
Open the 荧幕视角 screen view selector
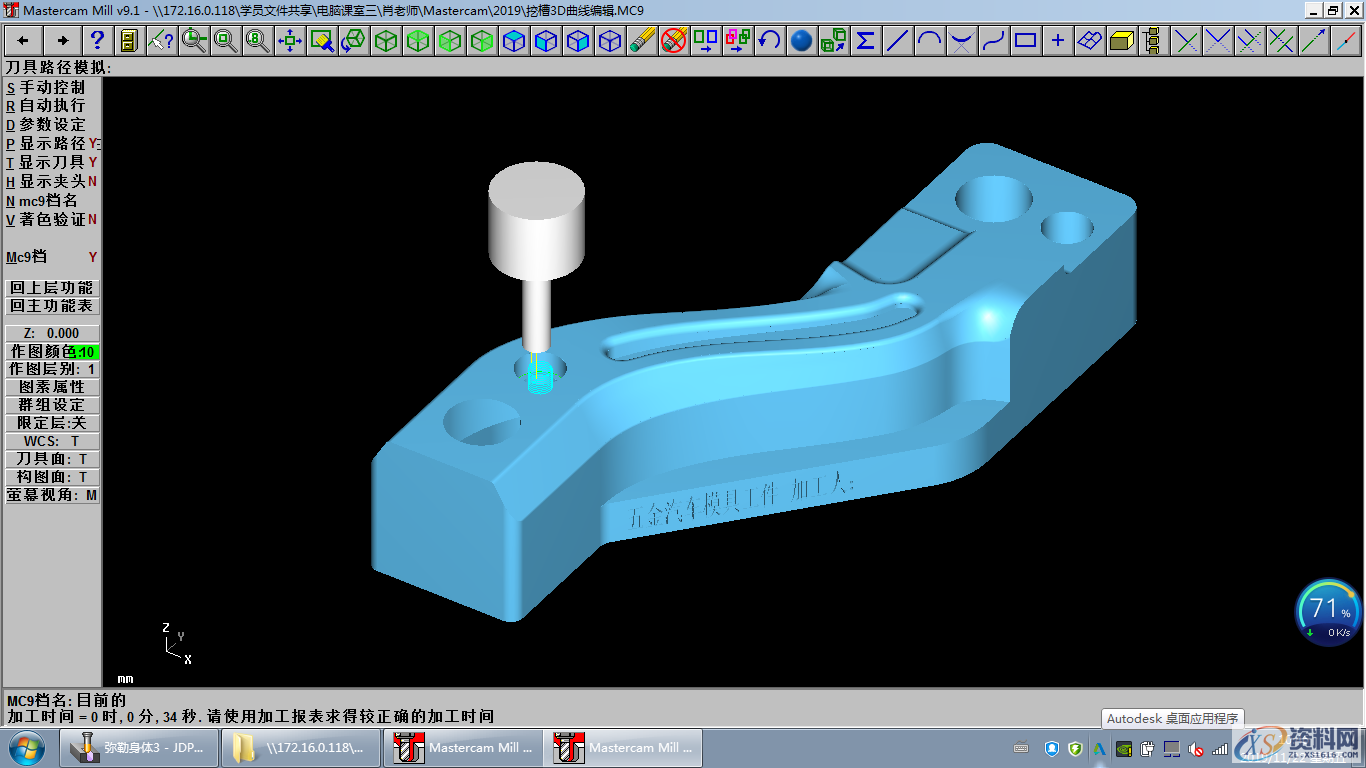[x=52, y=495]
